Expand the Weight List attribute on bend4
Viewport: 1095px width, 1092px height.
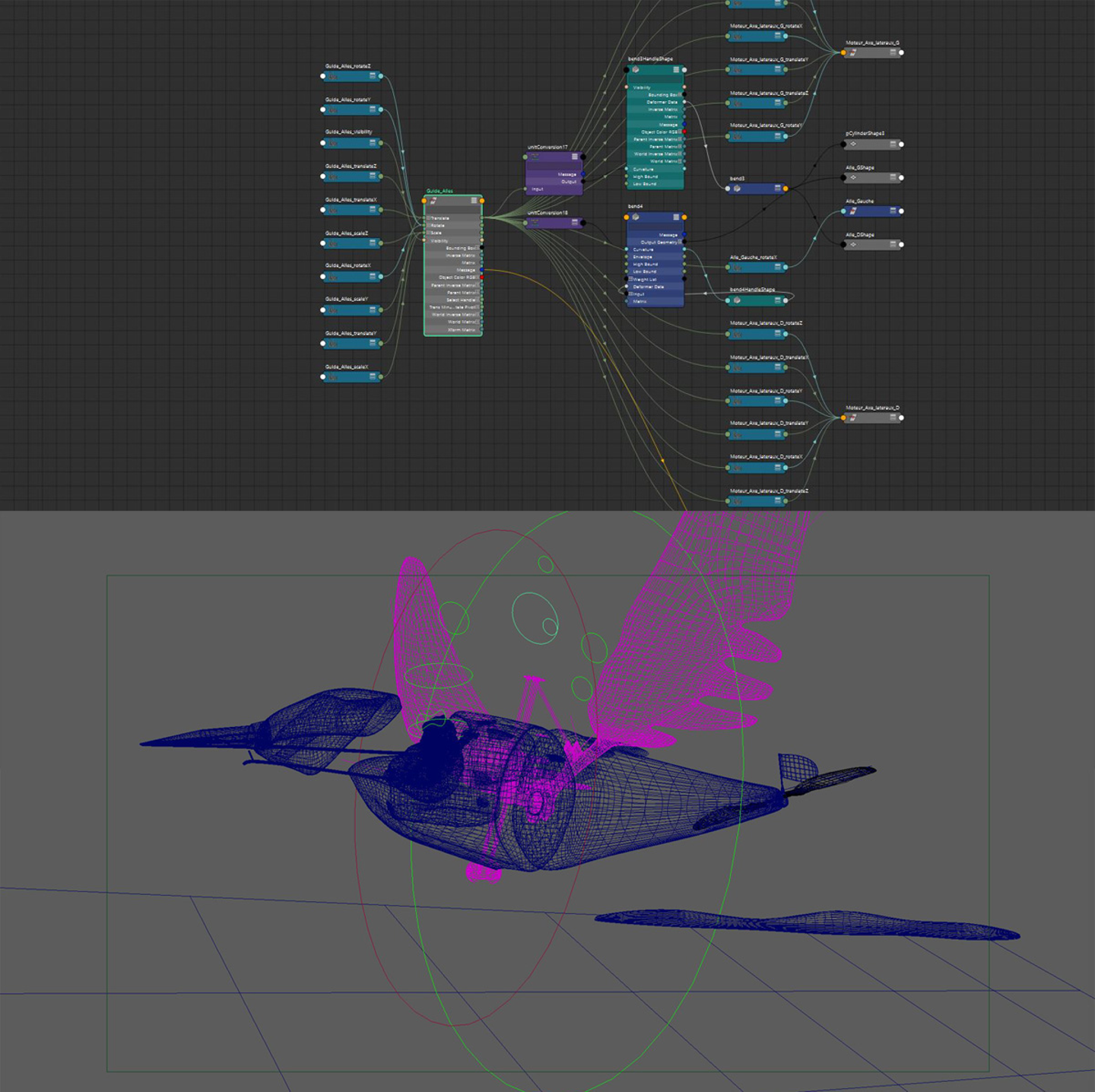[x=631, y=279]
